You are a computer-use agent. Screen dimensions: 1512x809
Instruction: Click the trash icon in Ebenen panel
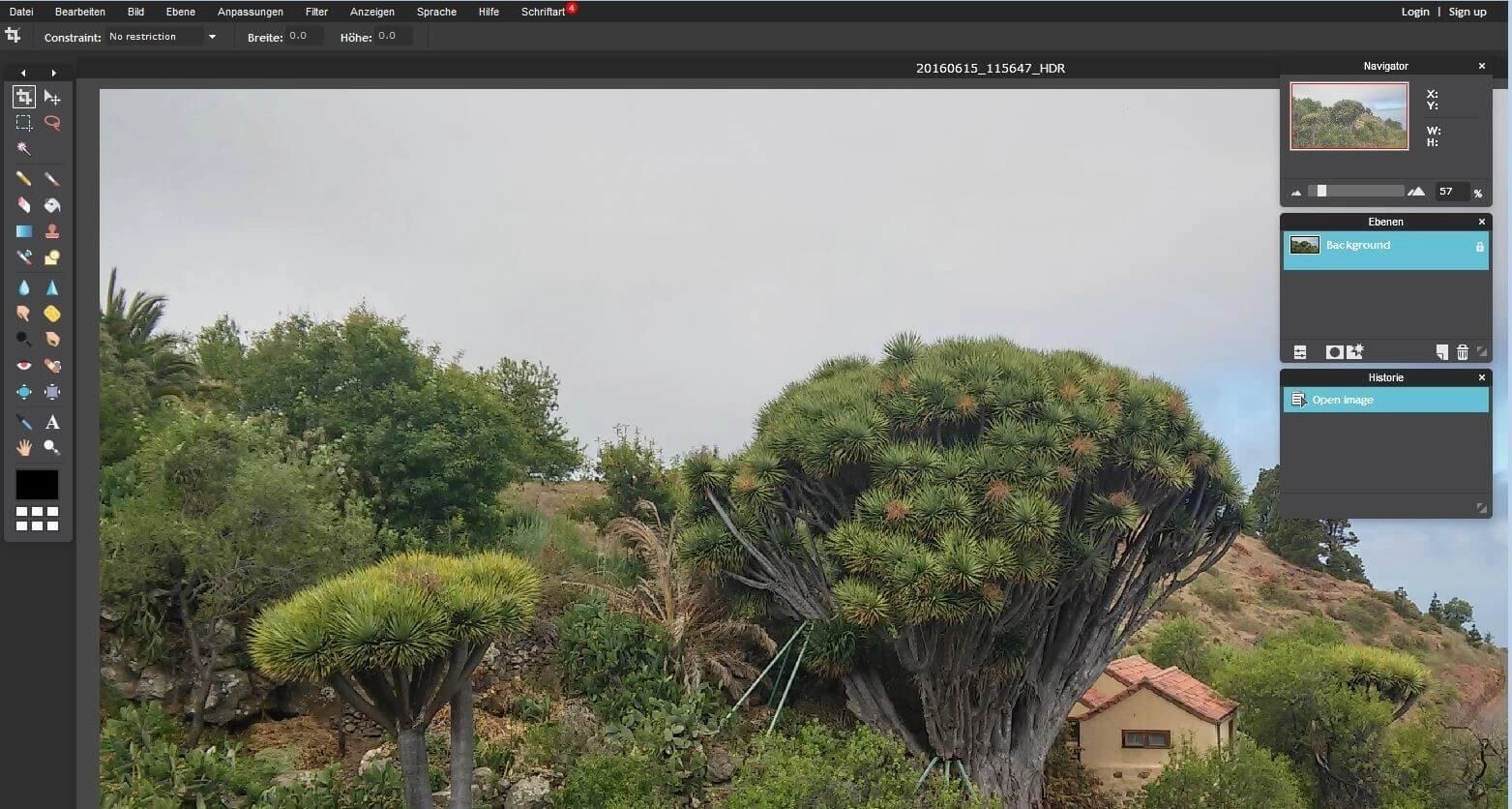1463,352
